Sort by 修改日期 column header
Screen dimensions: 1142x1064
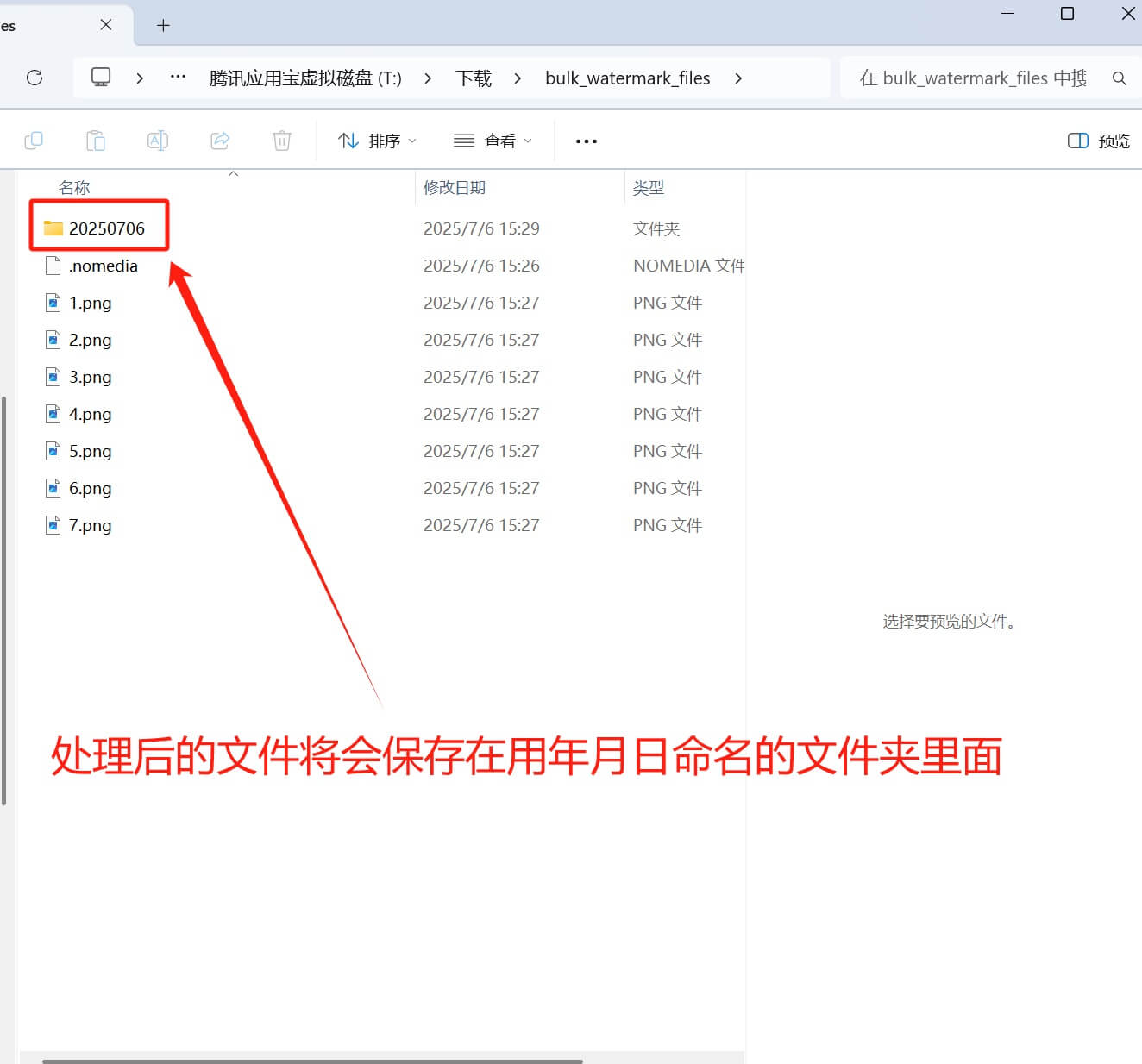pos(455,188)
